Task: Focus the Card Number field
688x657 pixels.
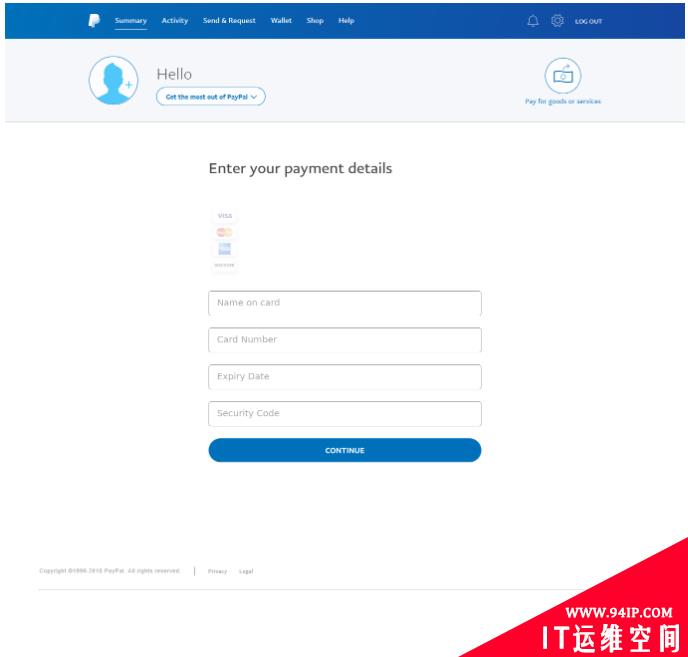Action: (x=345, y=340)
